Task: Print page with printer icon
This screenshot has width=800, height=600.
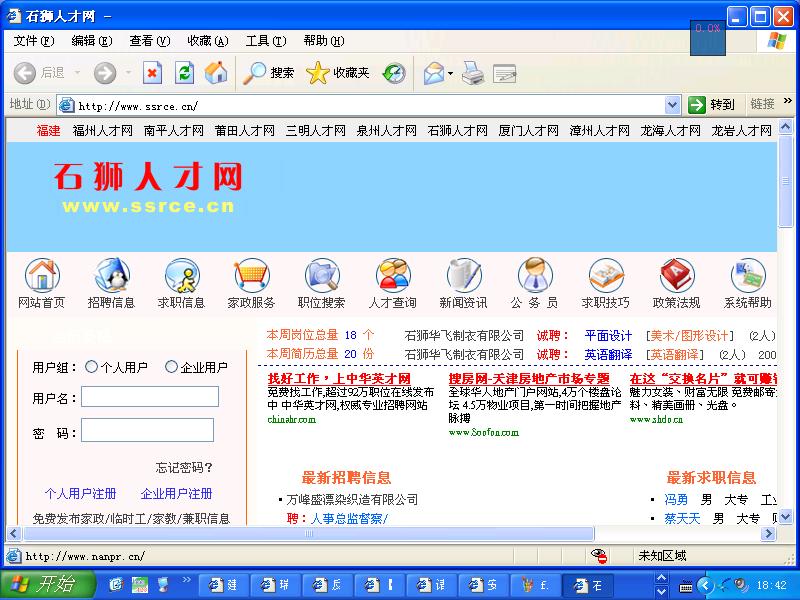Action: [x=473, y=73]
